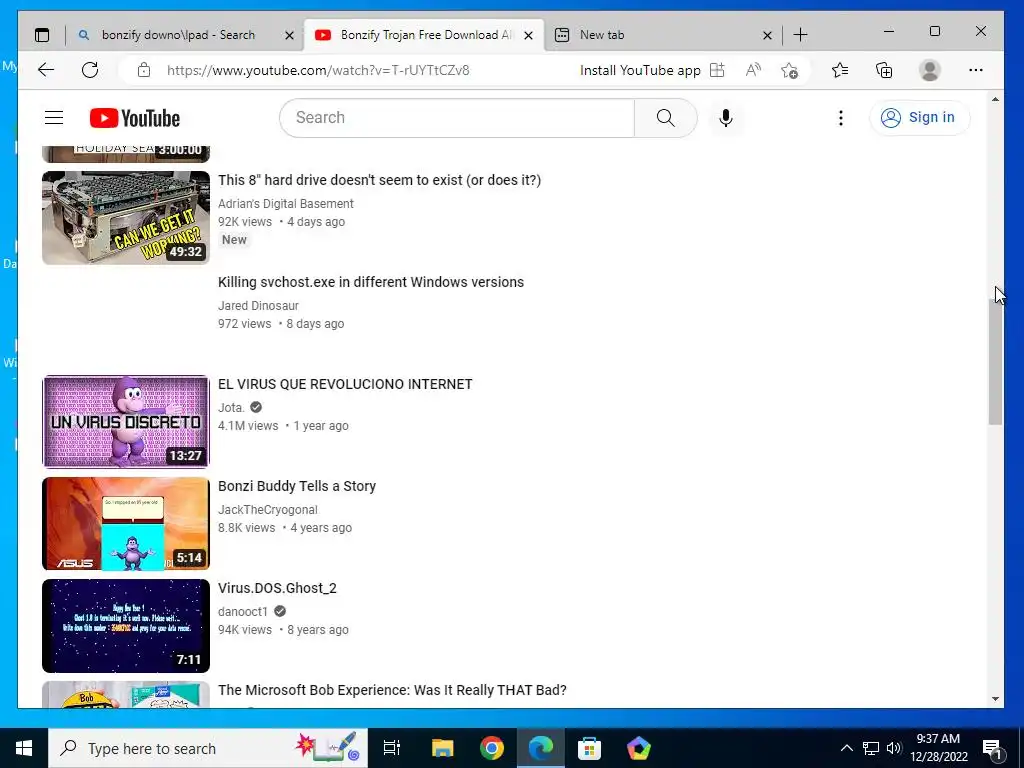Focus the YouTube Search input field
The height and width of the screenshot is (768, 1024).
457,118
